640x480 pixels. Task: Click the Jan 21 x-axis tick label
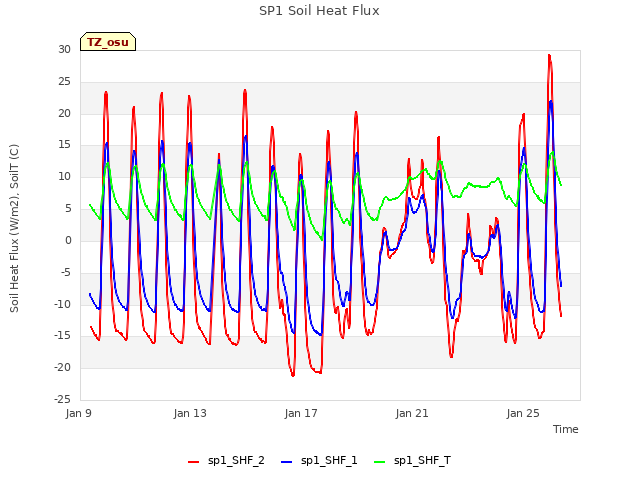point(412,413)
